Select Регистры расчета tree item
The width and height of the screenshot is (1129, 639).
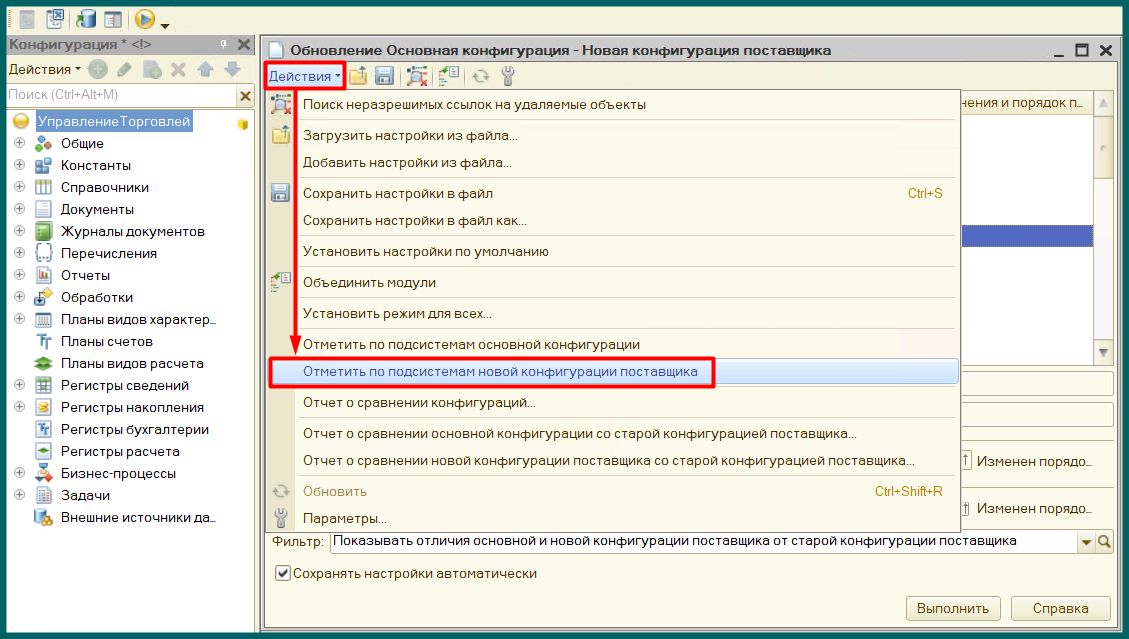pyautogui.click(x=120, y=451)
